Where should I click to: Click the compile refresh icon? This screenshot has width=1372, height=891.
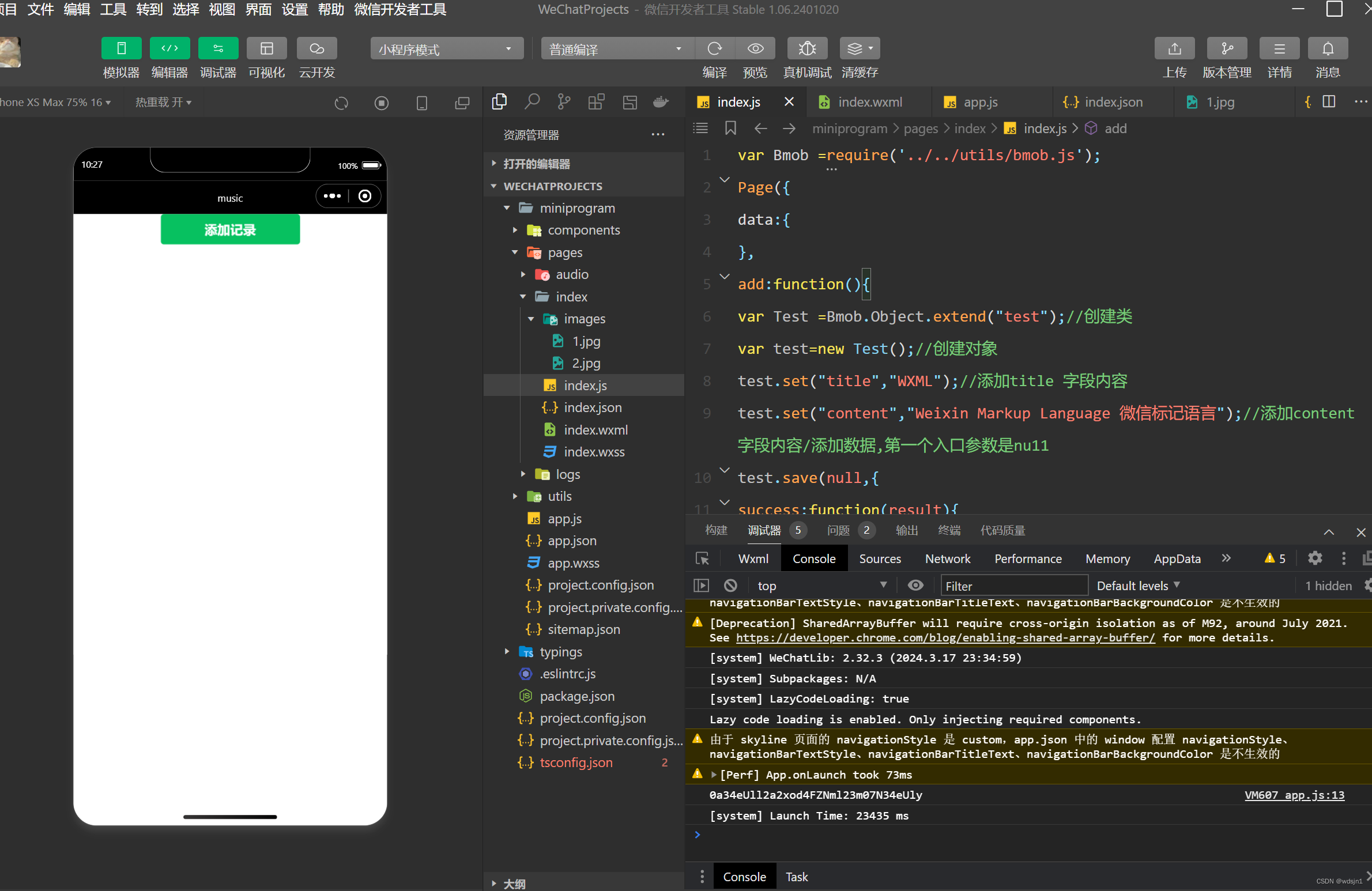714,49
